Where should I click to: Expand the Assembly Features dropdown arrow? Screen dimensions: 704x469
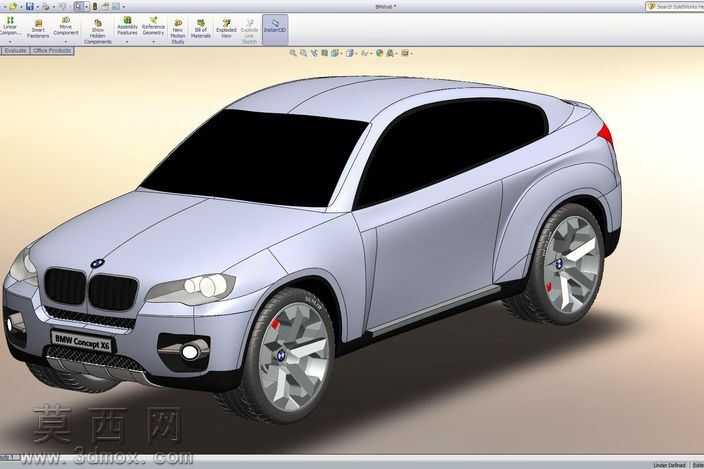tap(127, 42)
